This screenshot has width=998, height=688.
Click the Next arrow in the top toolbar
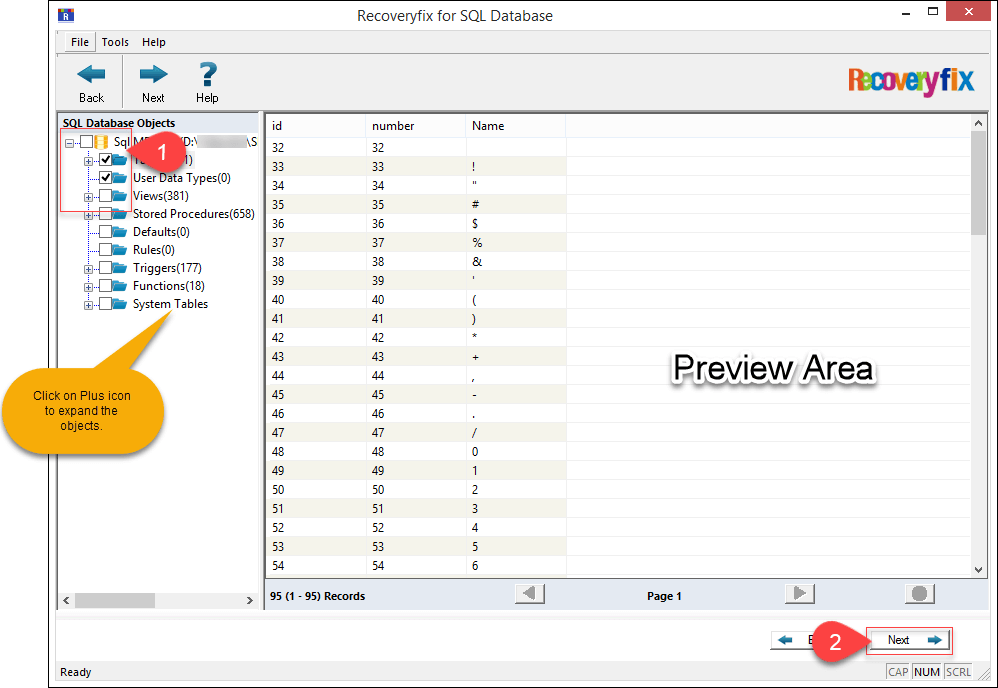pyautogui.click(x=153, y=75)
